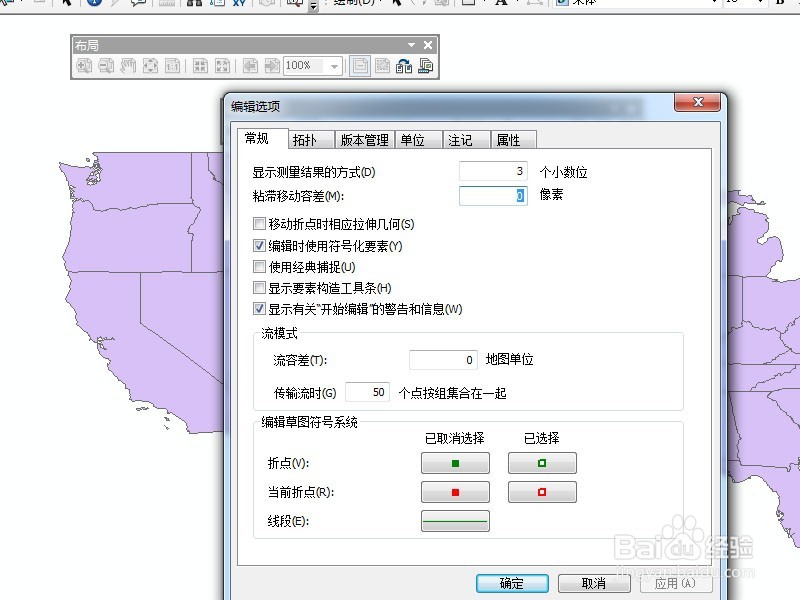Click the 显示测量结果的方式(D) label
Image resolution: width=800 pixels, height=600 pixels.
[x=314, y=172]
